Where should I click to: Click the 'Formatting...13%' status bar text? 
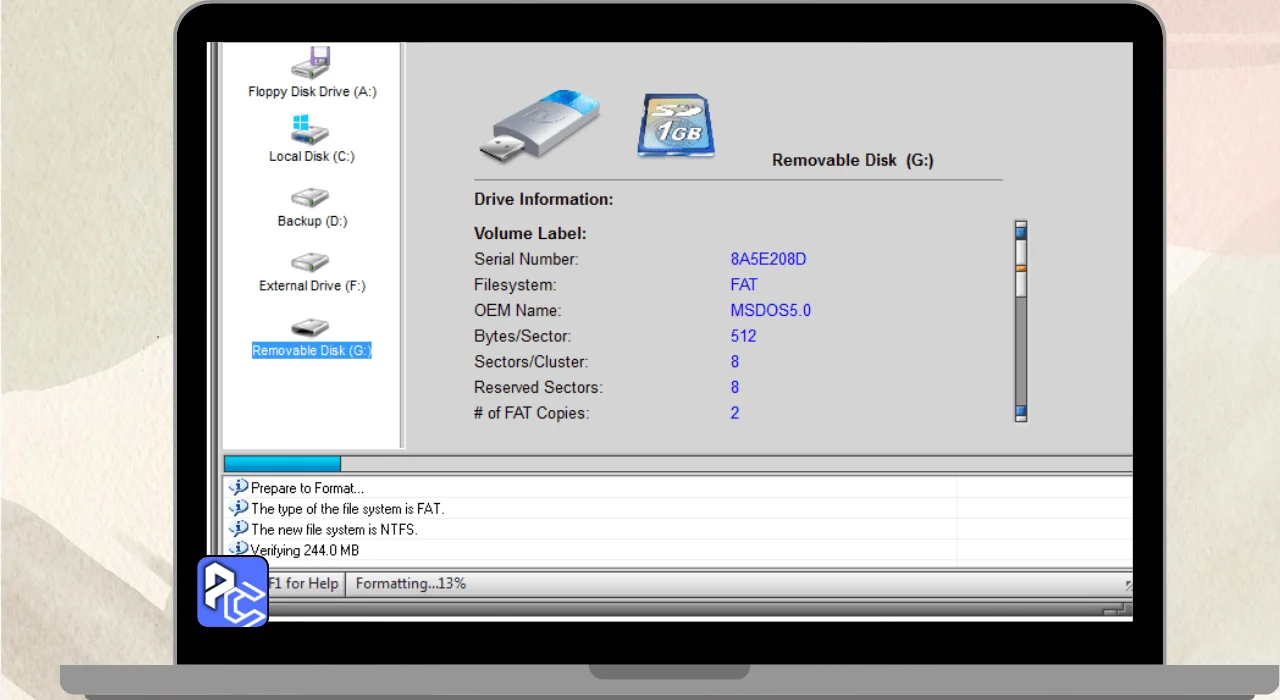[x=411, y=583]
